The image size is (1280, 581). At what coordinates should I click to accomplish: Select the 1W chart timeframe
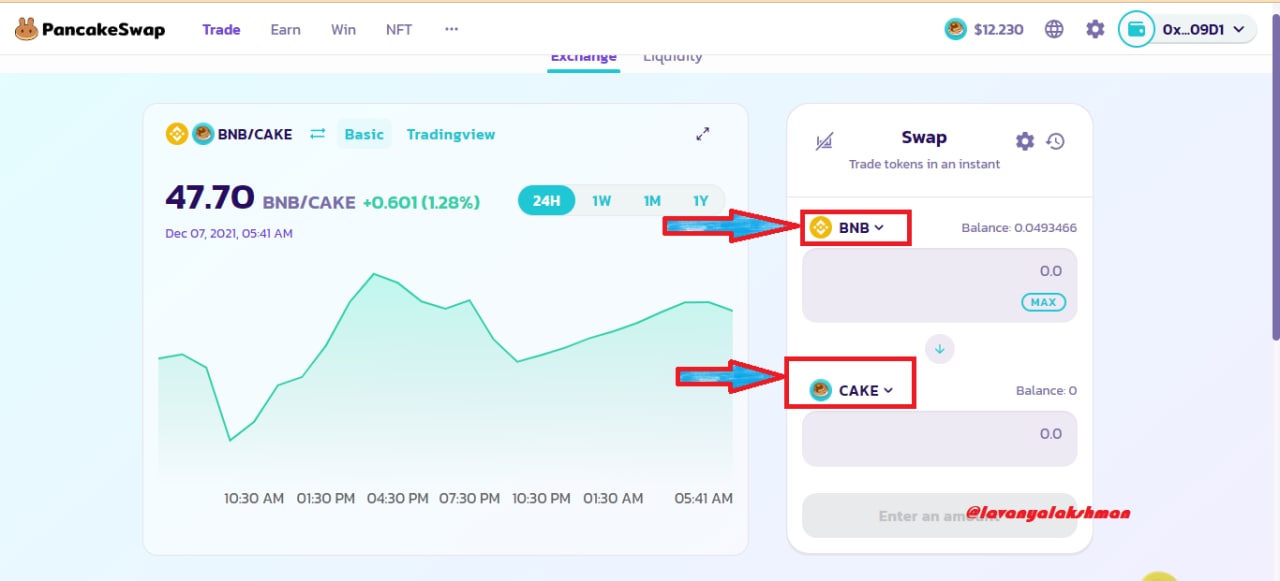click(x=601, y=201)
